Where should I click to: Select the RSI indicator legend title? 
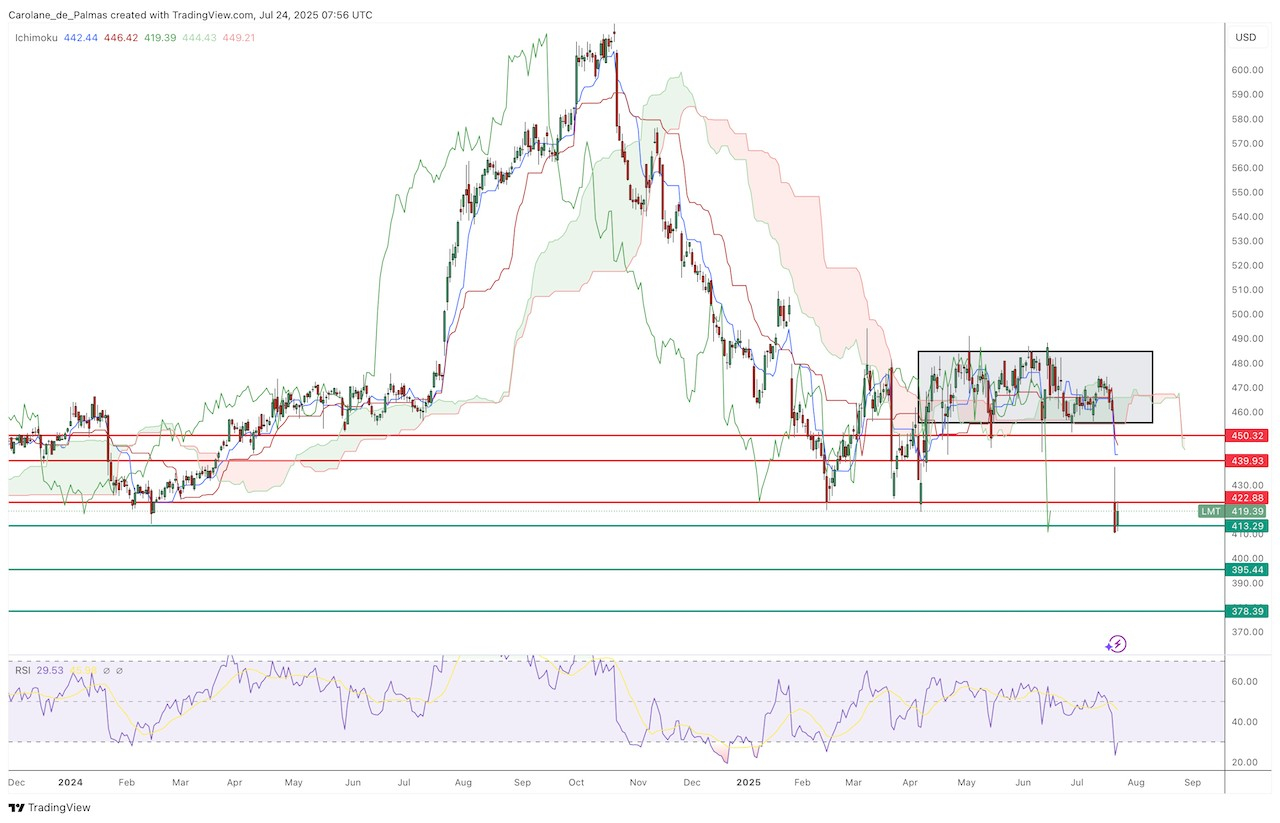(23, 670)
